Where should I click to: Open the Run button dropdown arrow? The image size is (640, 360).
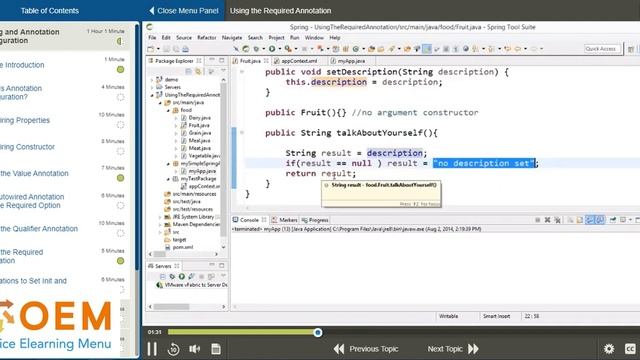(279, 49)
